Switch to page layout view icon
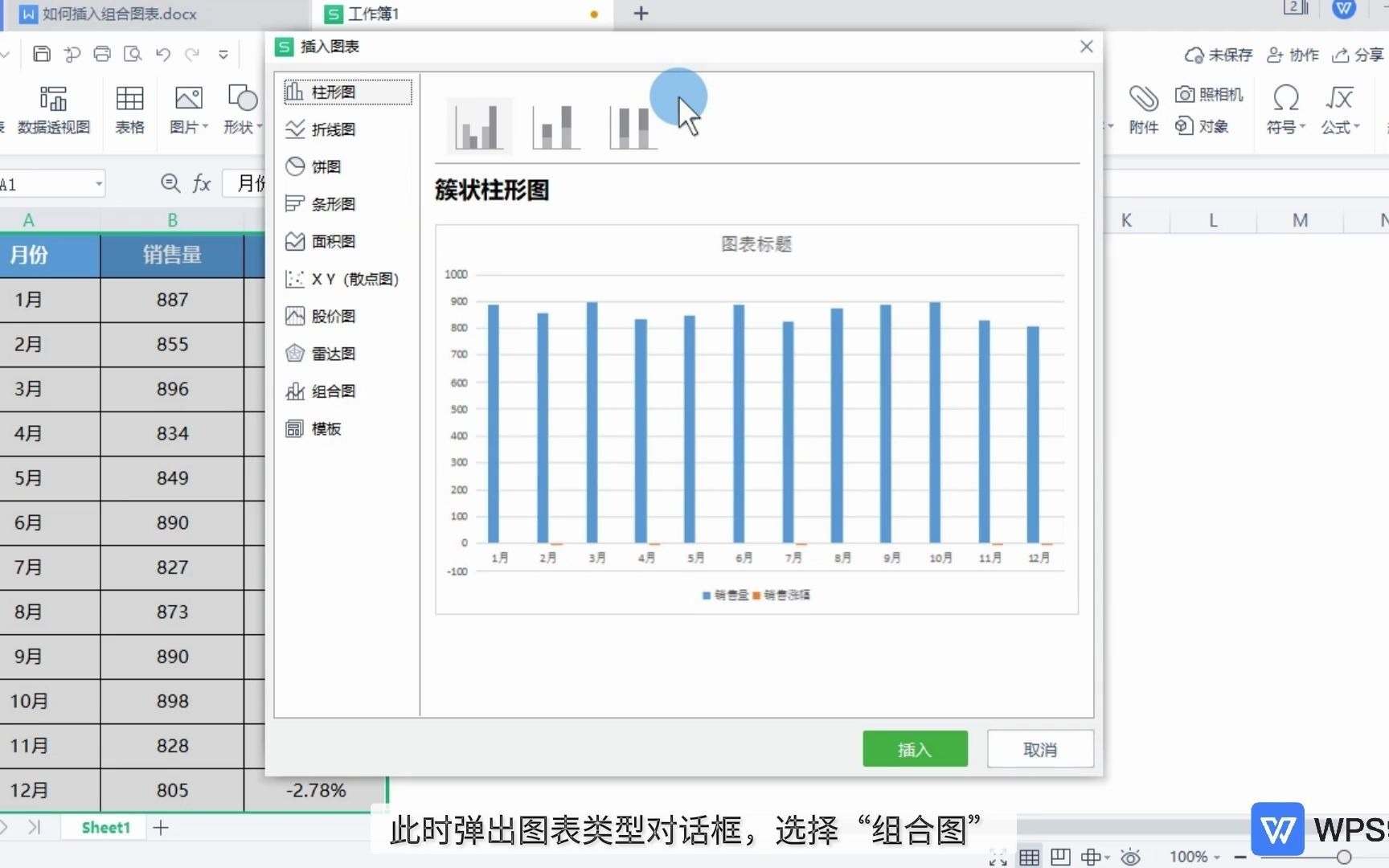 (x=1060, y=857)
